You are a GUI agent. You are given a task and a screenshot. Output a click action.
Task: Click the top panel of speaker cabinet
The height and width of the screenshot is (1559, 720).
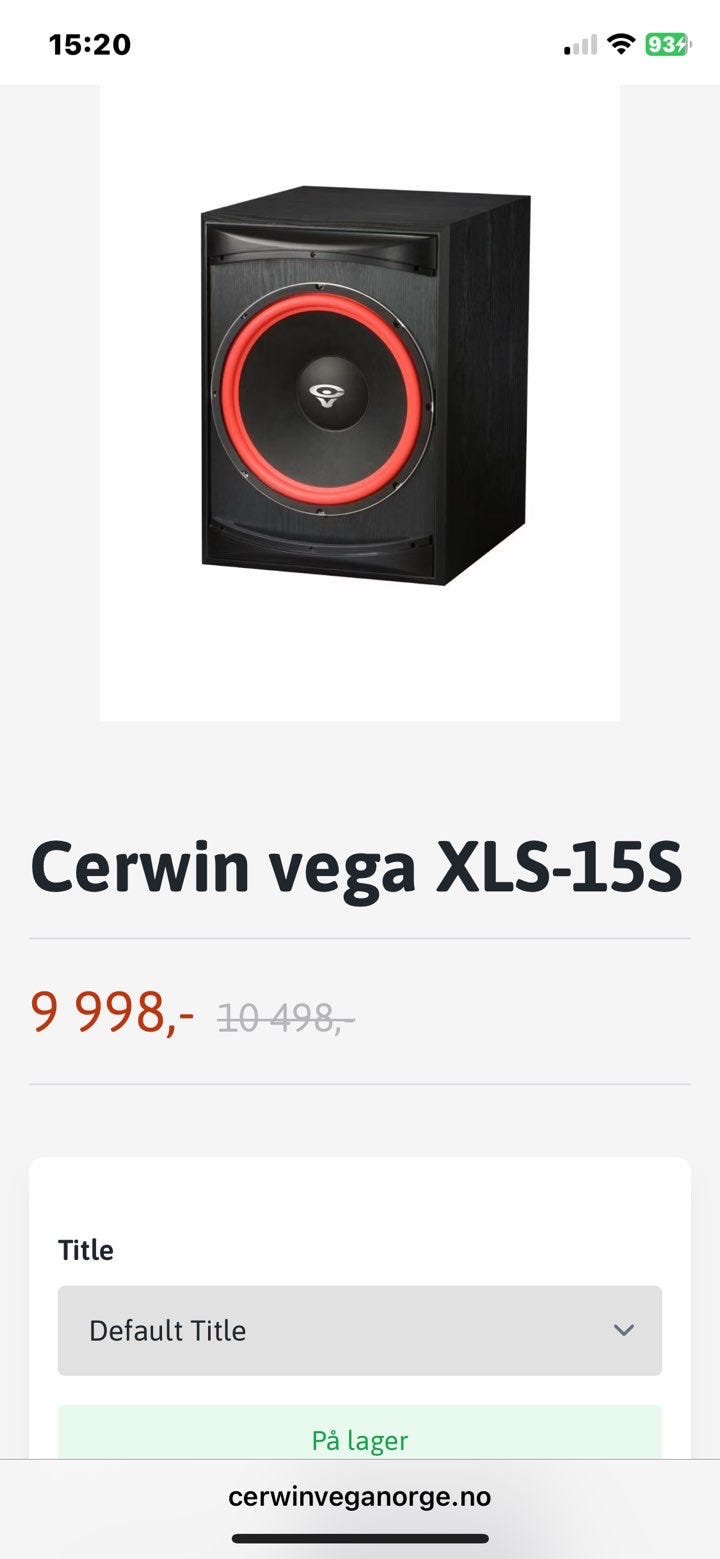[x=365, y=206]
